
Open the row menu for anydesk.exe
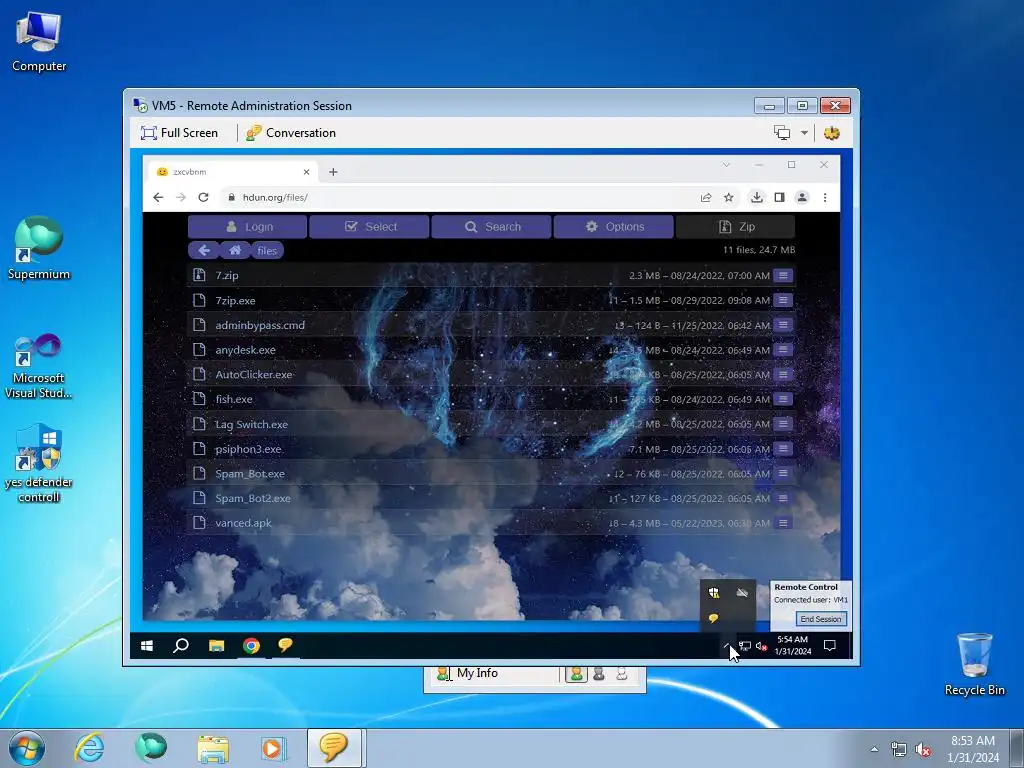783,350
